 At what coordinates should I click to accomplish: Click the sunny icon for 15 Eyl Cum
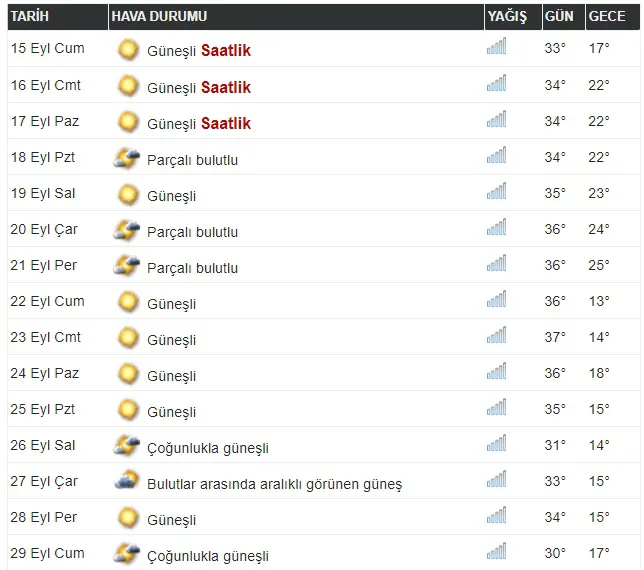pyautogui.click(x=127, y=49)
